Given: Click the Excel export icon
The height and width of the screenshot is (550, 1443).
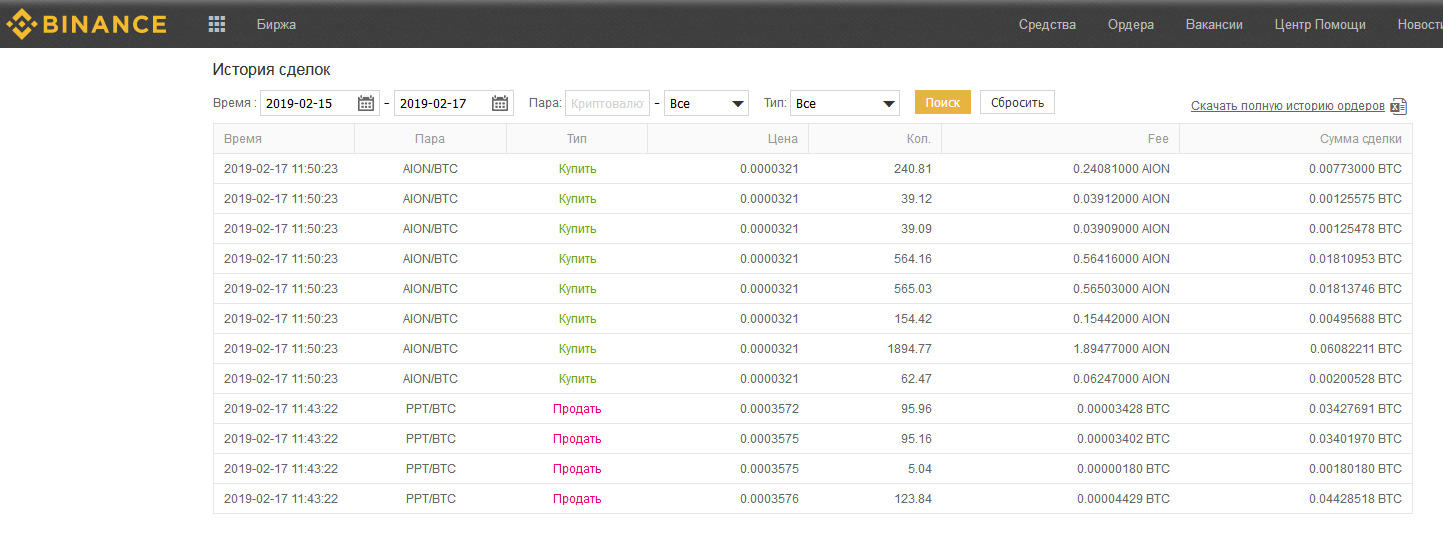Looking at the screenshot, I should pos(1398,106).
